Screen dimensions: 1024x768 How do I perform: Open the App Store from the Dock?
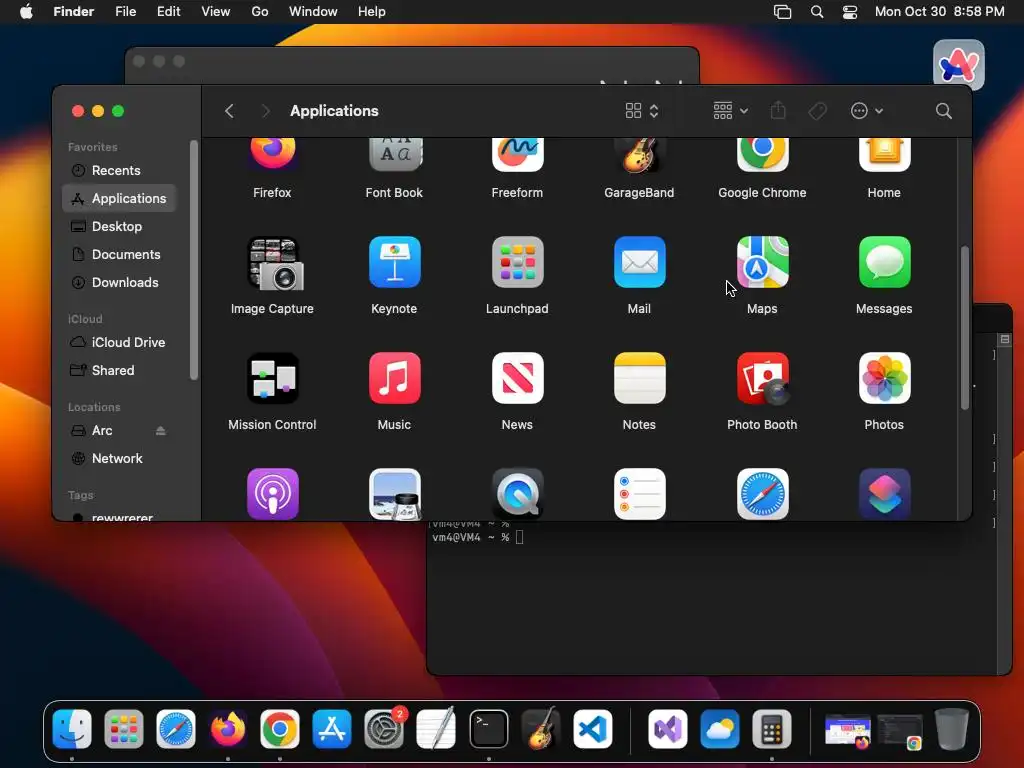(332, 729)
